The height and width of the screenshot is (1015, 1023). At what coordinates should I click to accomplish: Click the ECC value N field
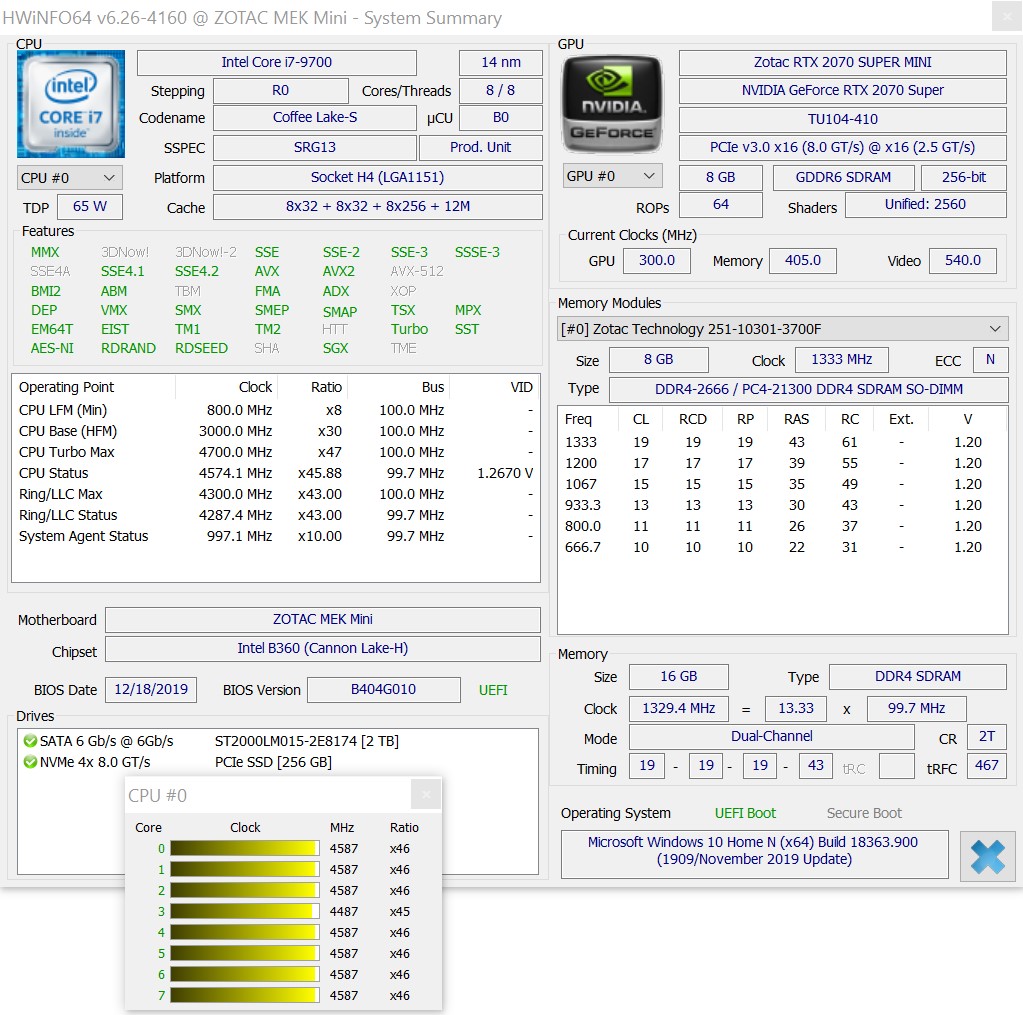(990, 359)
